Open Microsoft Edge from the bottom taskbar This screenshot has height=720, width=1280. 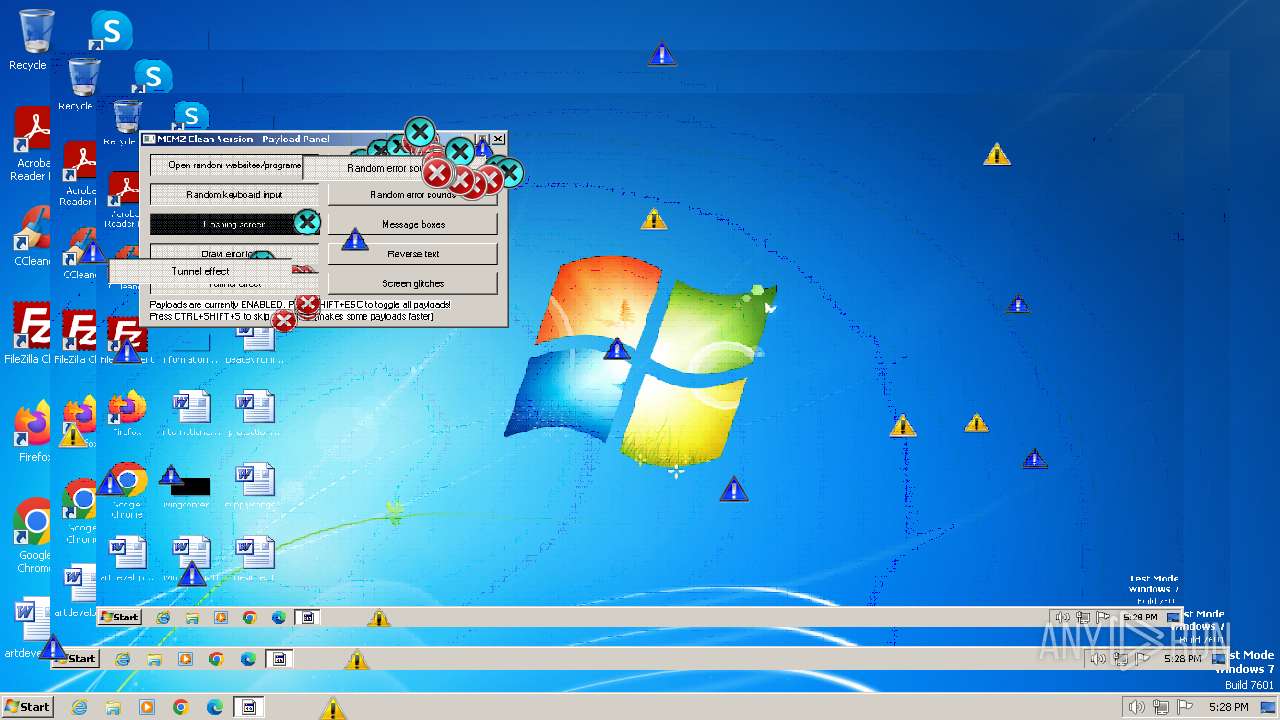pyautogui.click(x=215, y=707)
